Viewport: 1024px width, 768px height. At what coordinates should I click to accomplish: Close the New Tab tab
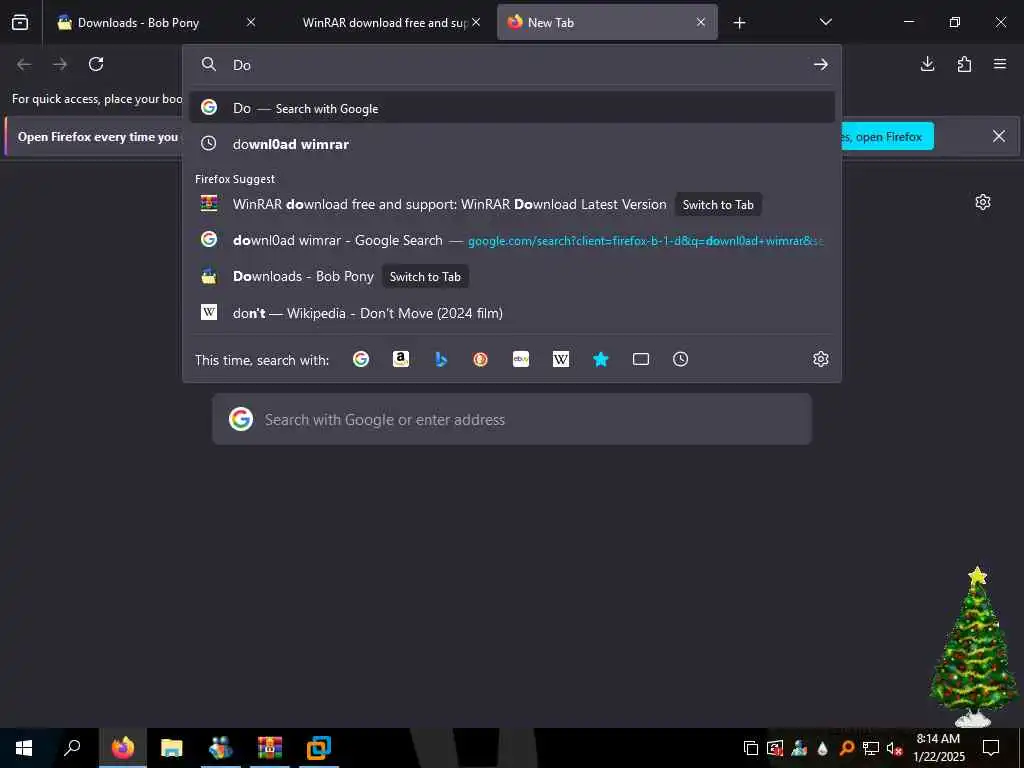pos(701,22)
